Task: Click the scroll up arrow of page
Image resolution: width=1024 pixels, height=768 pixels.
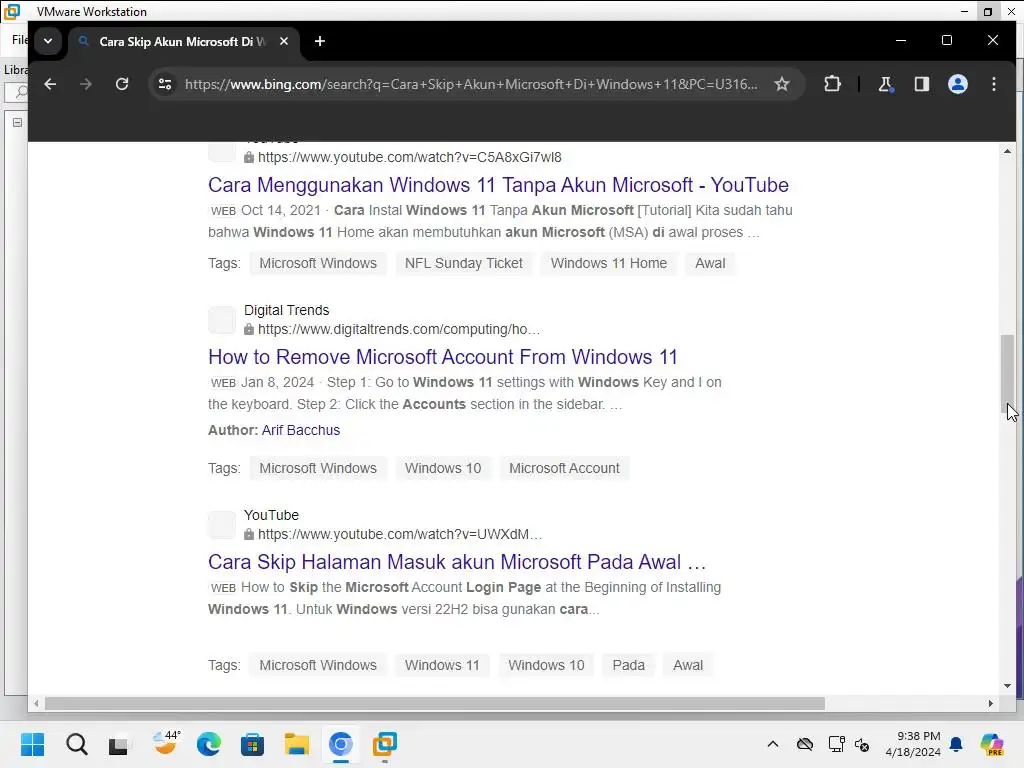Action: [1008, 151]
